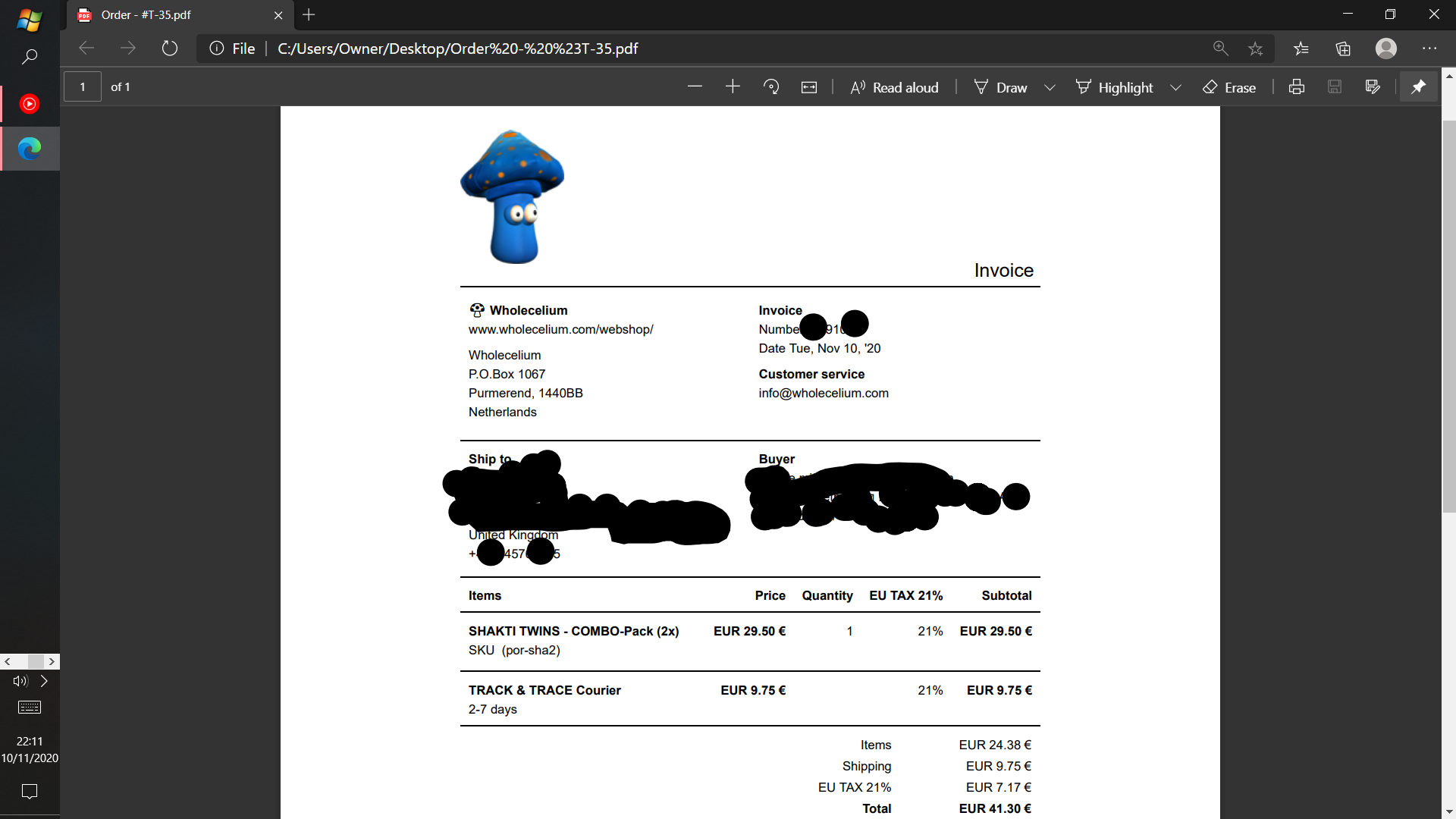Select the Draw tool

(x=1001, y=87)
